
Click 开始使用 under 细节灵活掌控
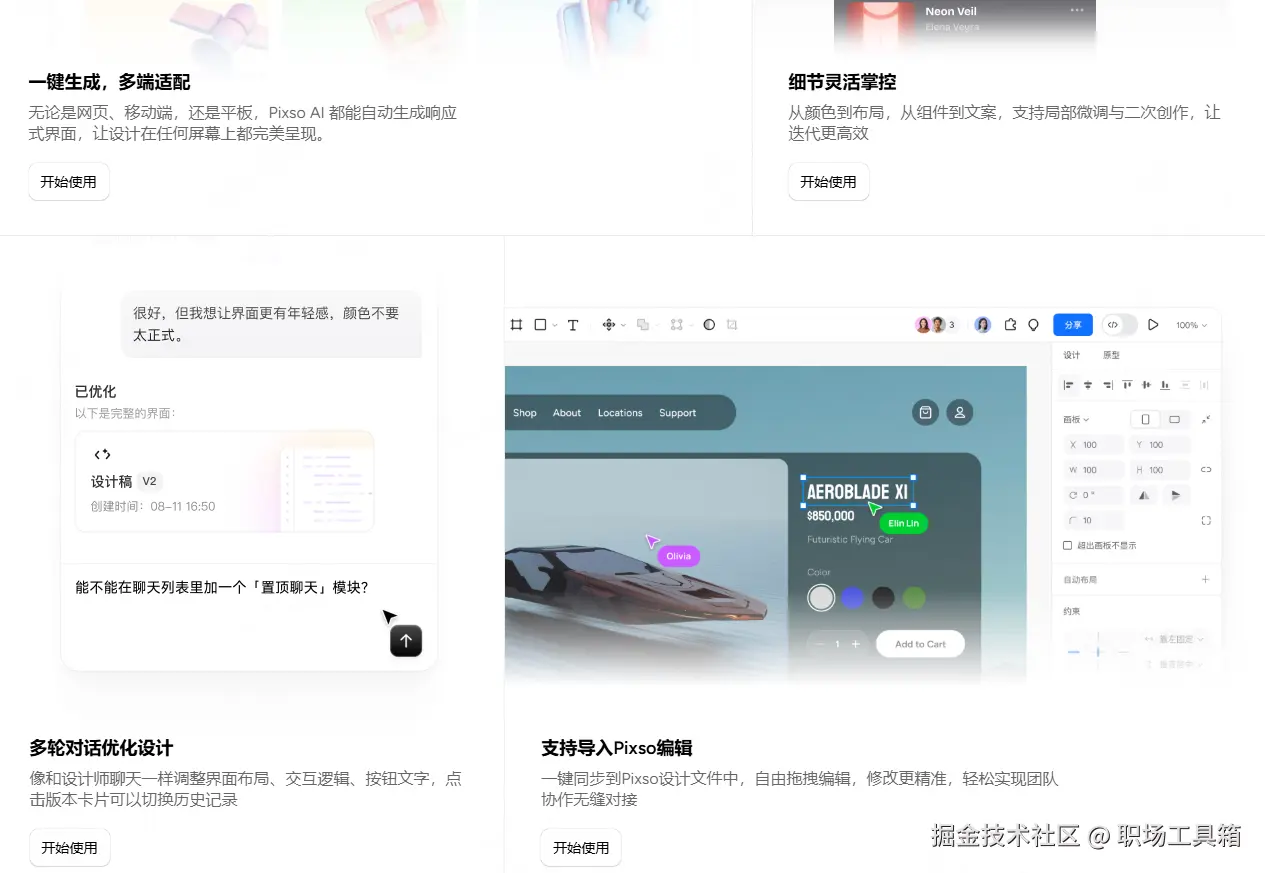pyautogui.click(x=829, y=182)
